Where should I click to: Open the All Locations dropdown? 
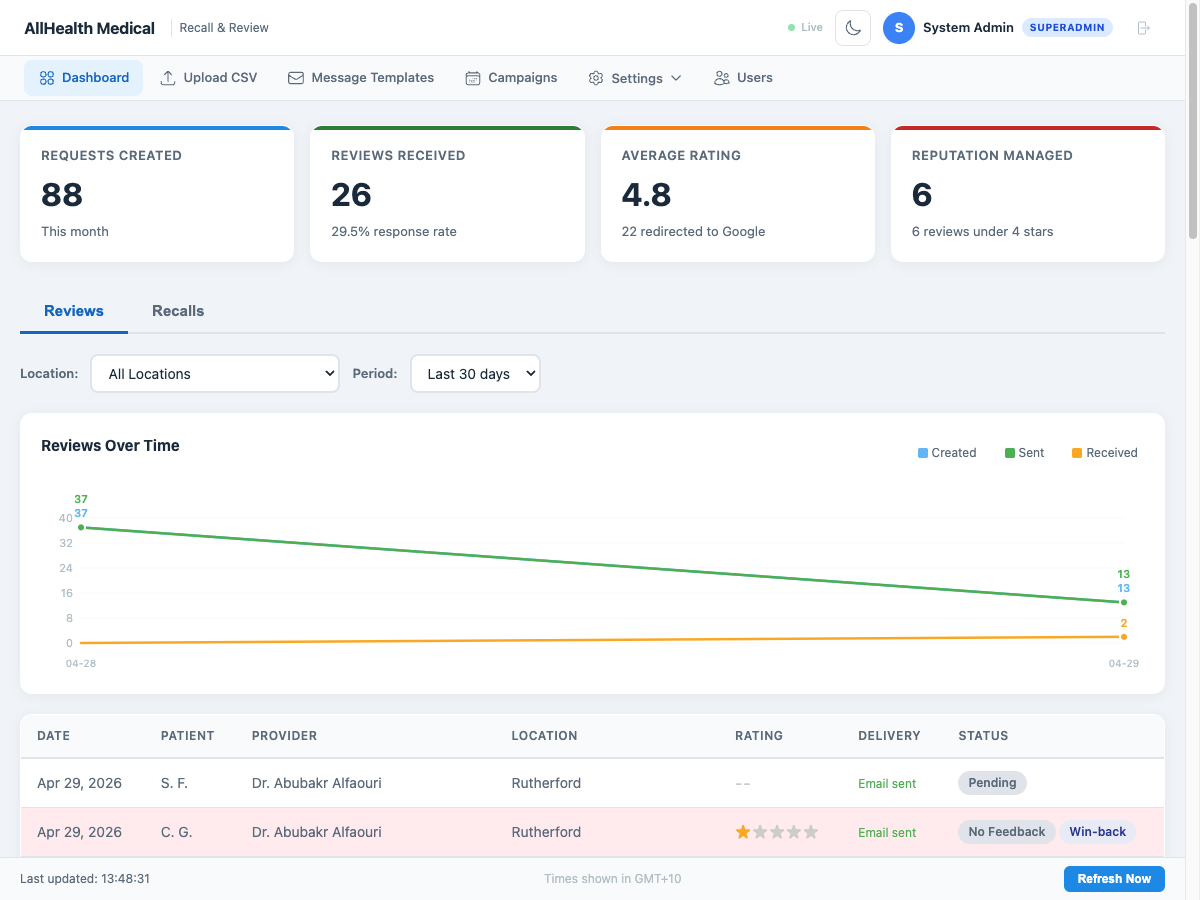coord(214,373)
